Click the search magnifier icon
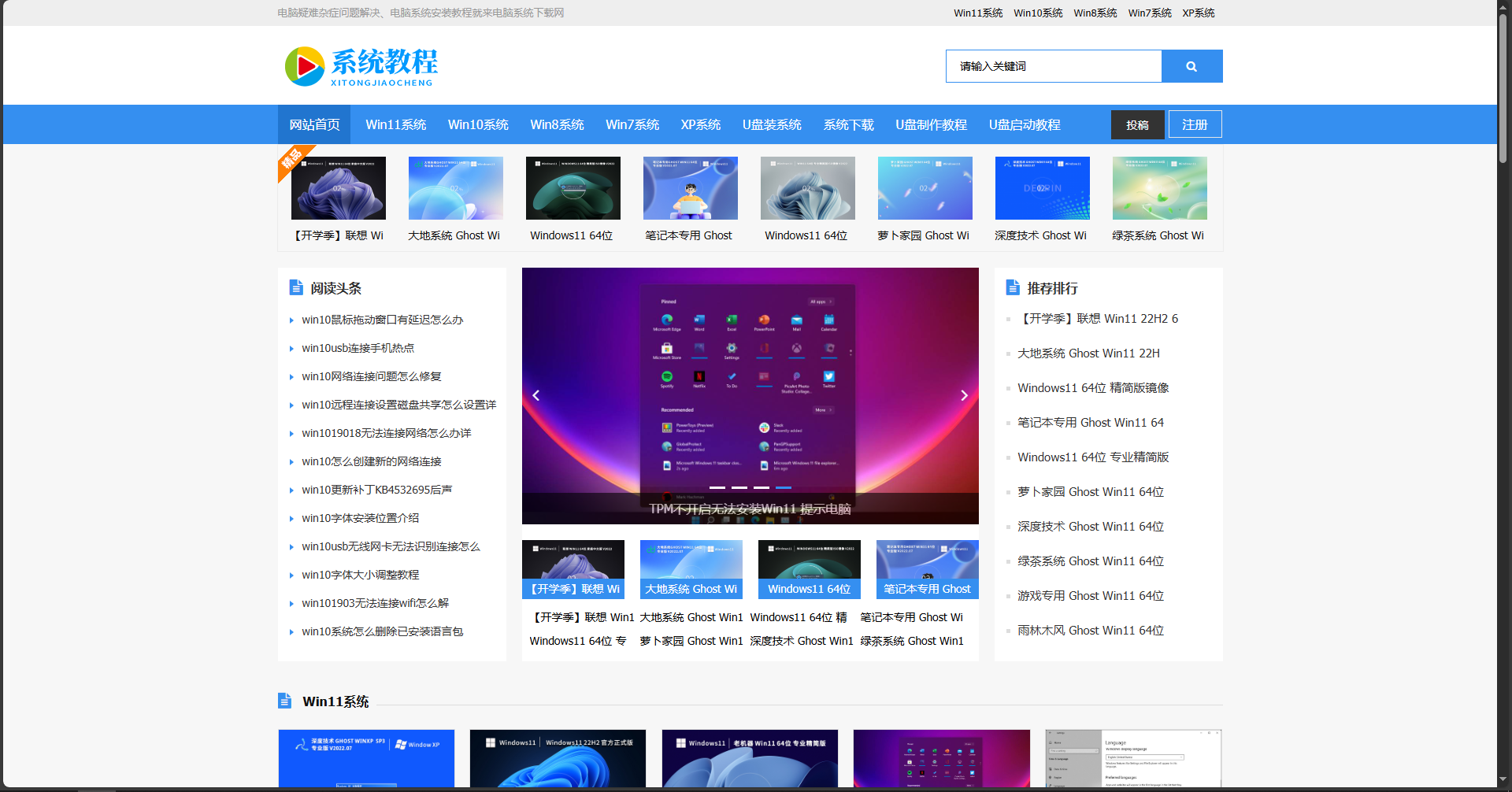Screen dimensions: 1512x792 (1191, 66)
